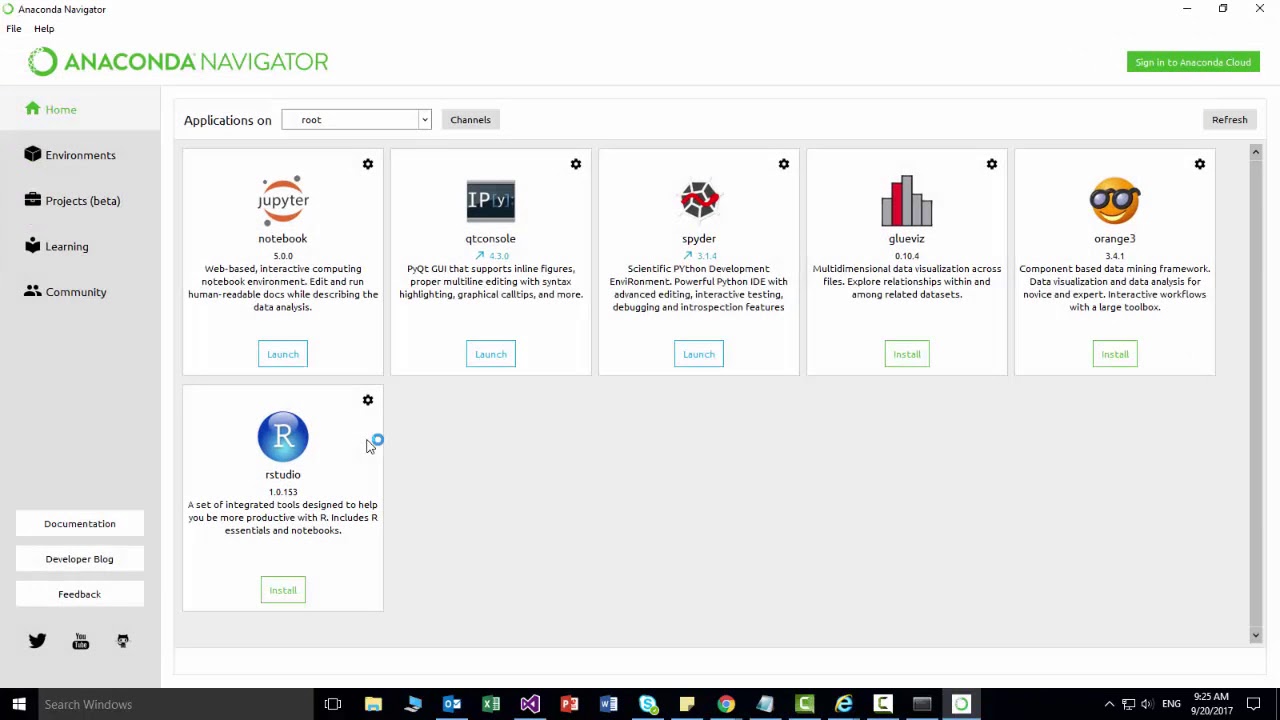Open the Channels button
Viewport: 1280px width, 720px height.
tap(470, 120)
